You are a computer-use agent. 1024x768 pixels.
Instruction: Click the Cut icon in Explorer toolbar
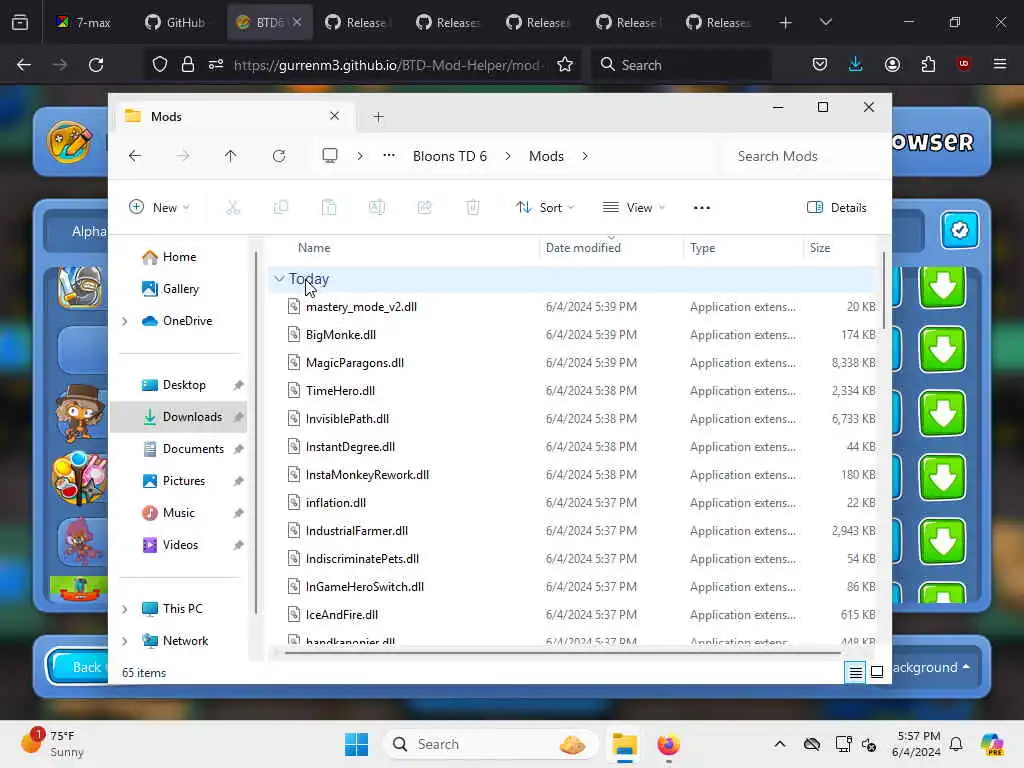(x=233, y=208)
